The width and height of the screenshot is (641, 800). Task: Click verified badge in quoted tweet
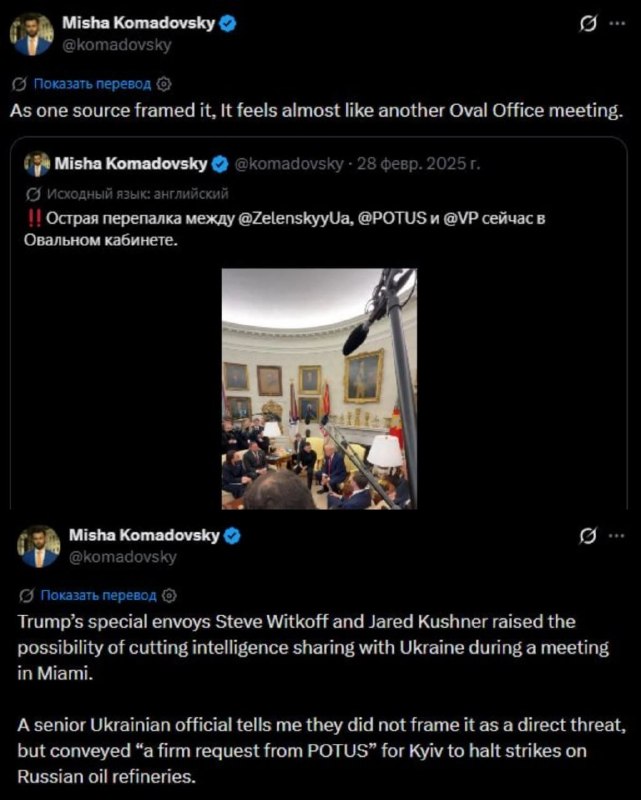(x=220, y=164)
